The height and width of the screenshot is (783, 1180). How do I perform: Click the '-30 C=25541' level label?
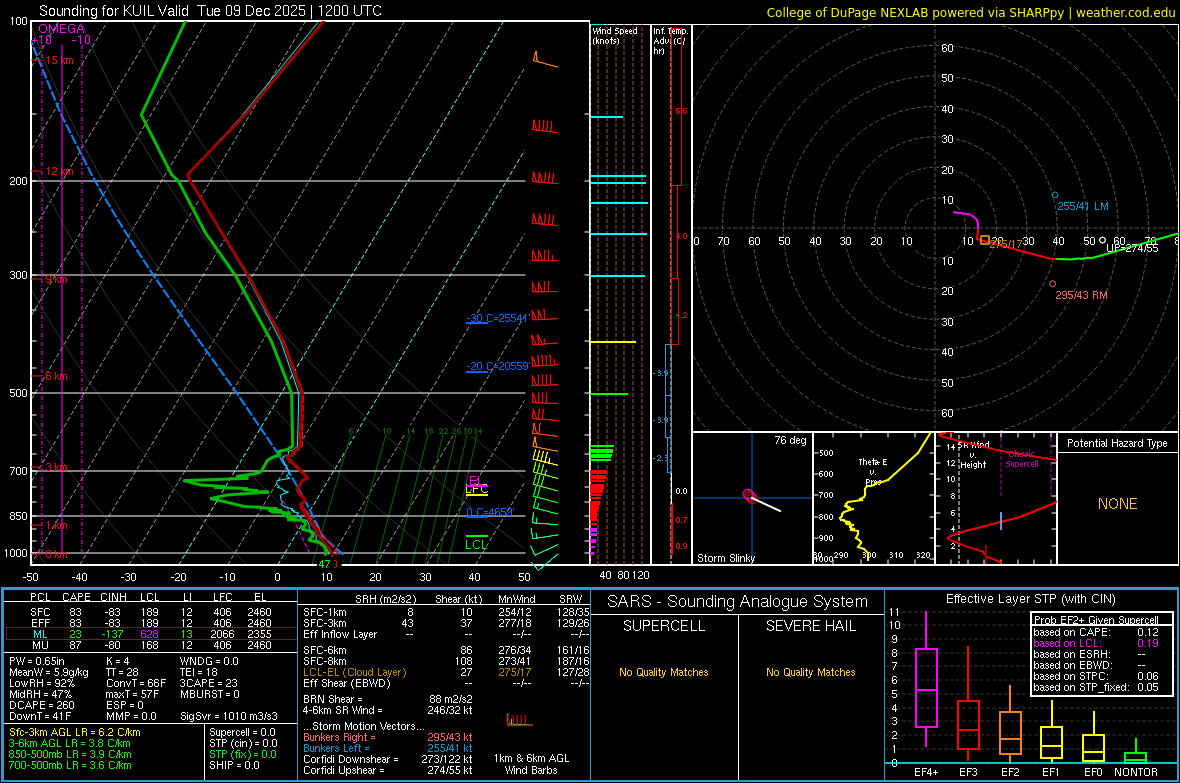point(497,318)
